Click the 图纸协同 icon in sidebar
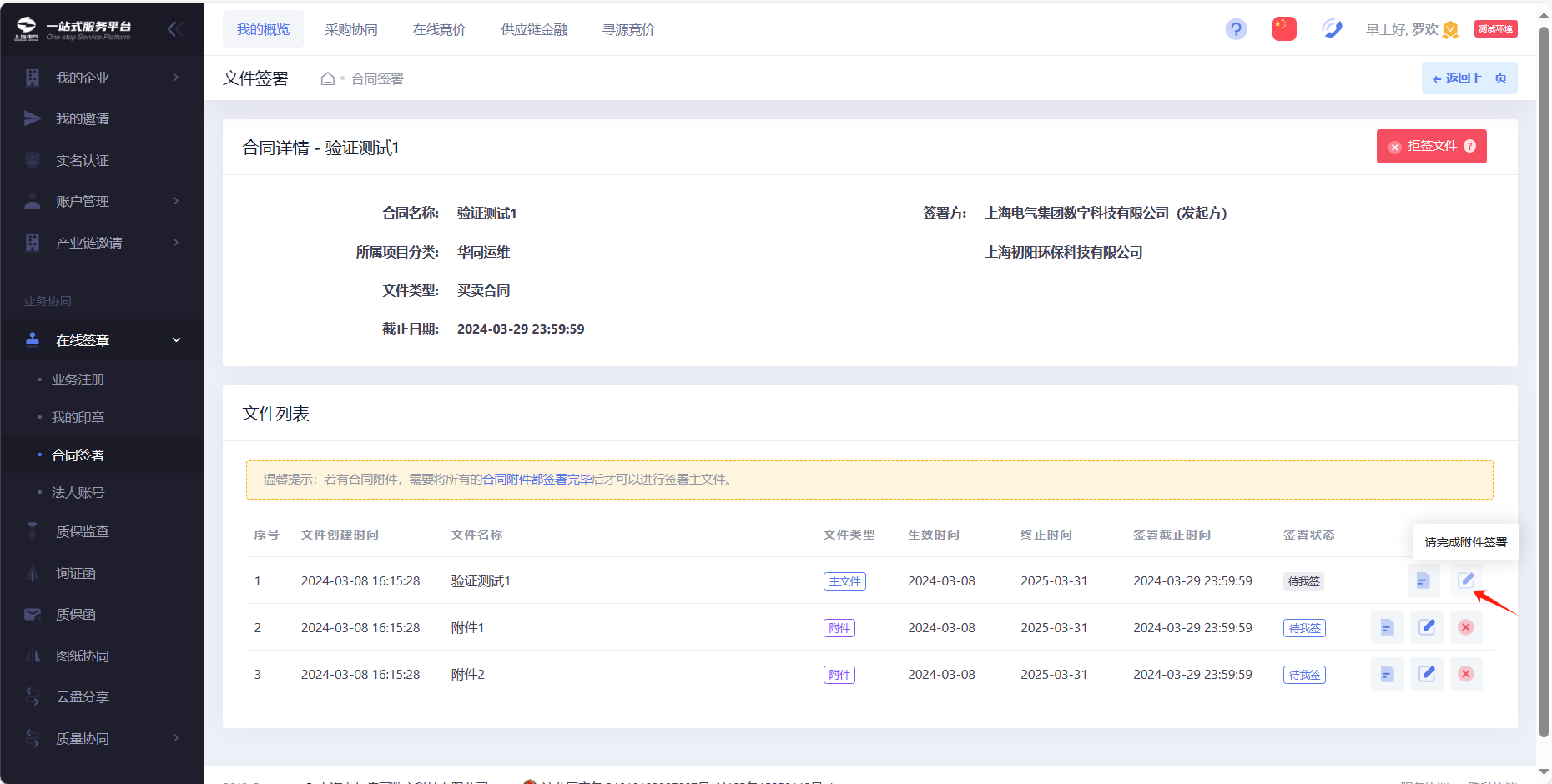The image size is (1552, 784). [33, 656]
